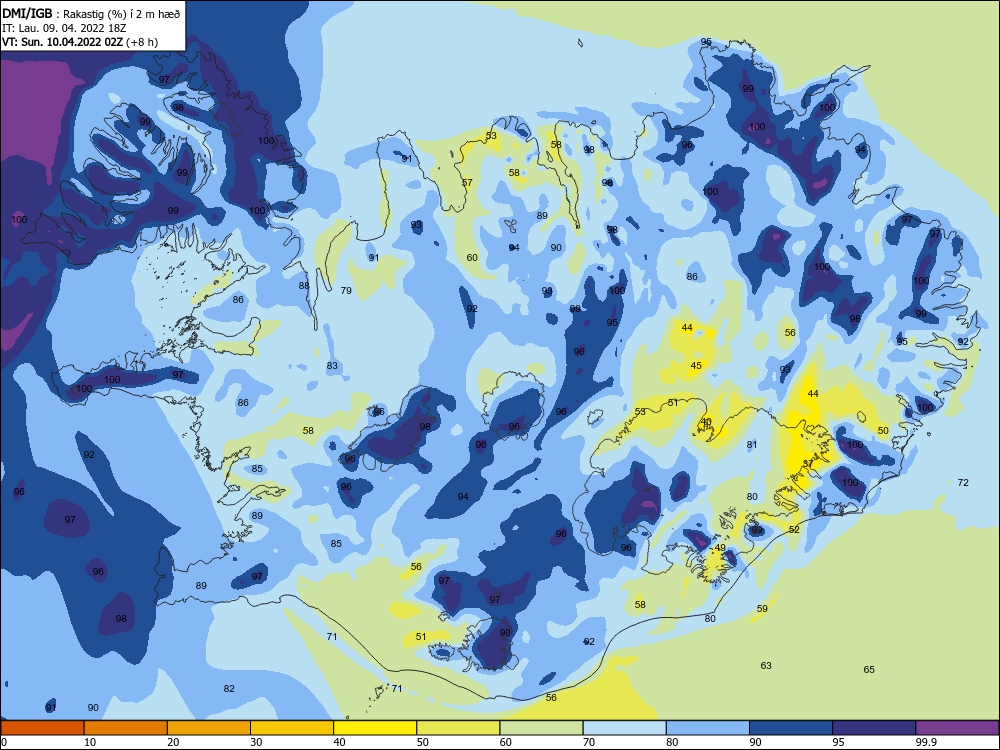Click the legend tick label '70'
This screenshot has width=1000, height=750.
(x=589, y=742)
